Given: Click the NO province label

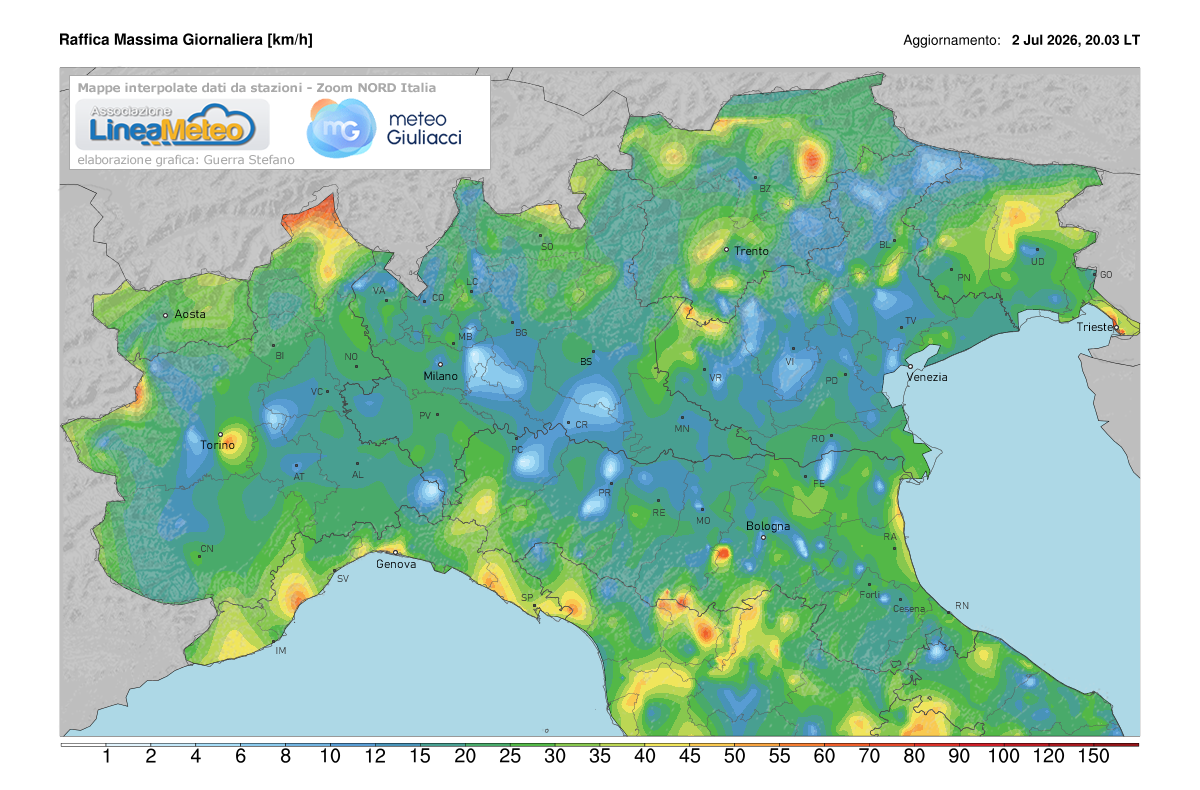Looking at the screenshot, I should point(351,357).
